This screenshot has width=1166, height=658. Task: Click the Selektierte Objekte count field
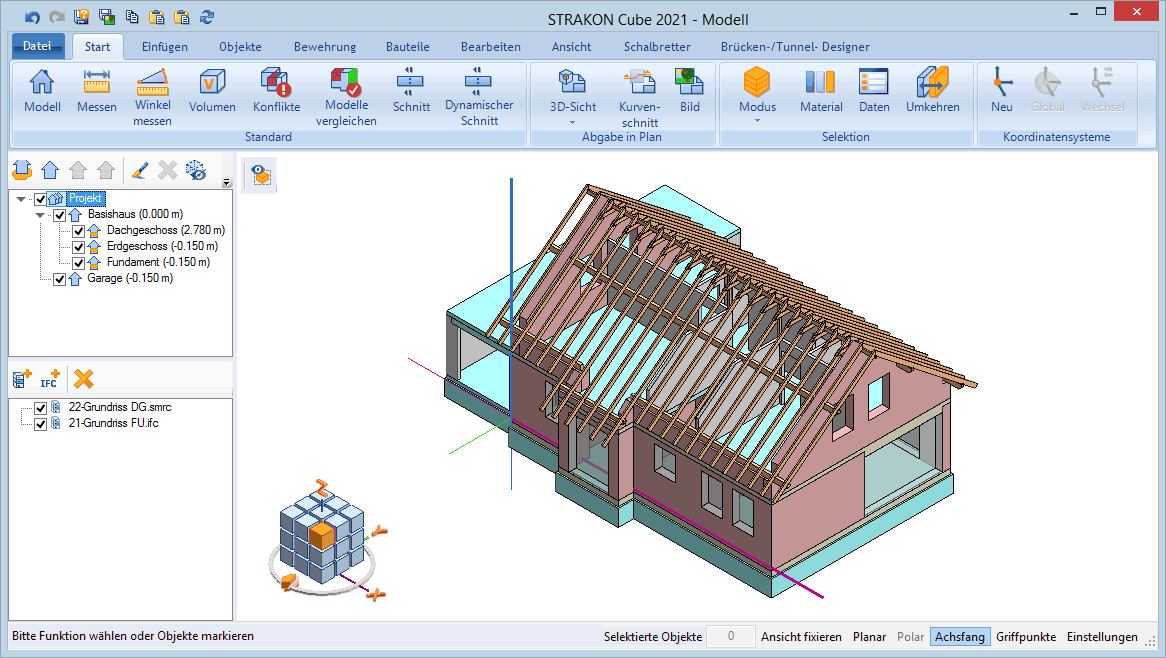[730, 636]
